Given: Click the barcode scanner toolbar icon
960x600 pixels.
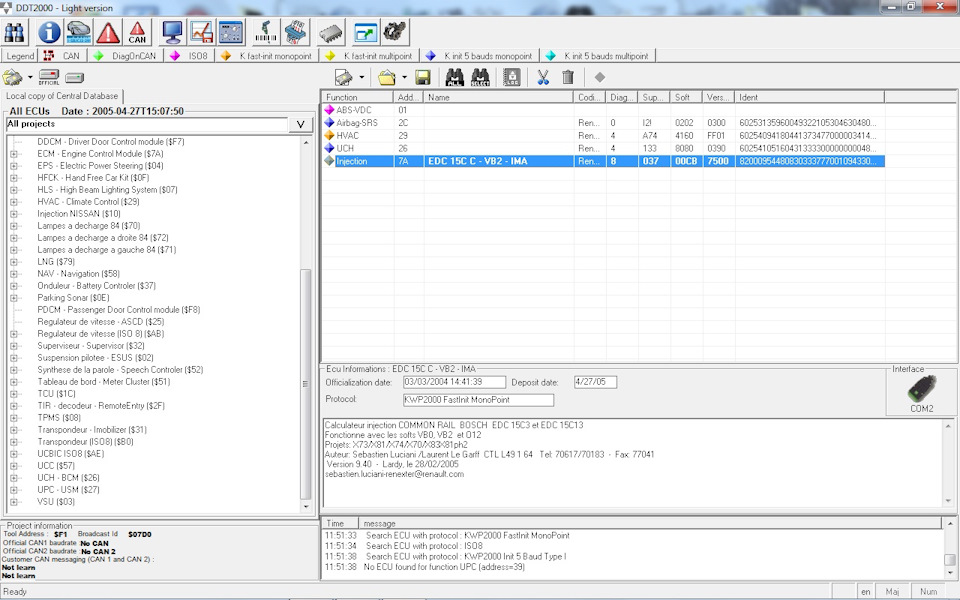Looking at the screenshot, I should point(266,32).
